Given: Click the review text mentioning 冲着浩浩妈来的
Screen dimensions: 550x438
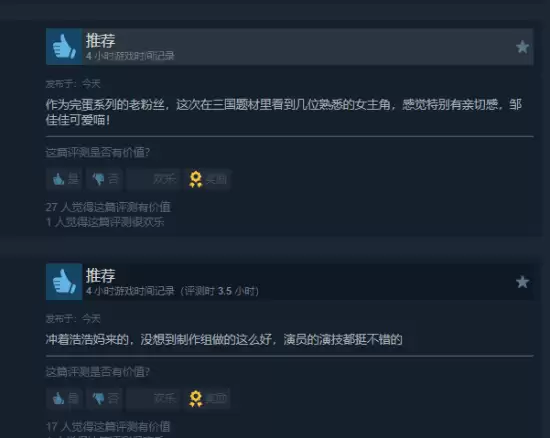Looking at the screenshot, I should click(x=224, y=339).
